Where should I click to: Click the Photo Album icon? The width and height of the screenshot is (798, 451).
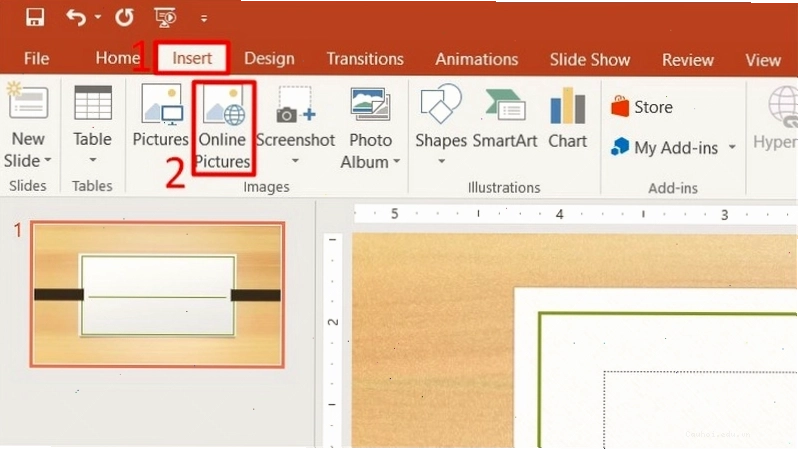click(x=370, y=104)
